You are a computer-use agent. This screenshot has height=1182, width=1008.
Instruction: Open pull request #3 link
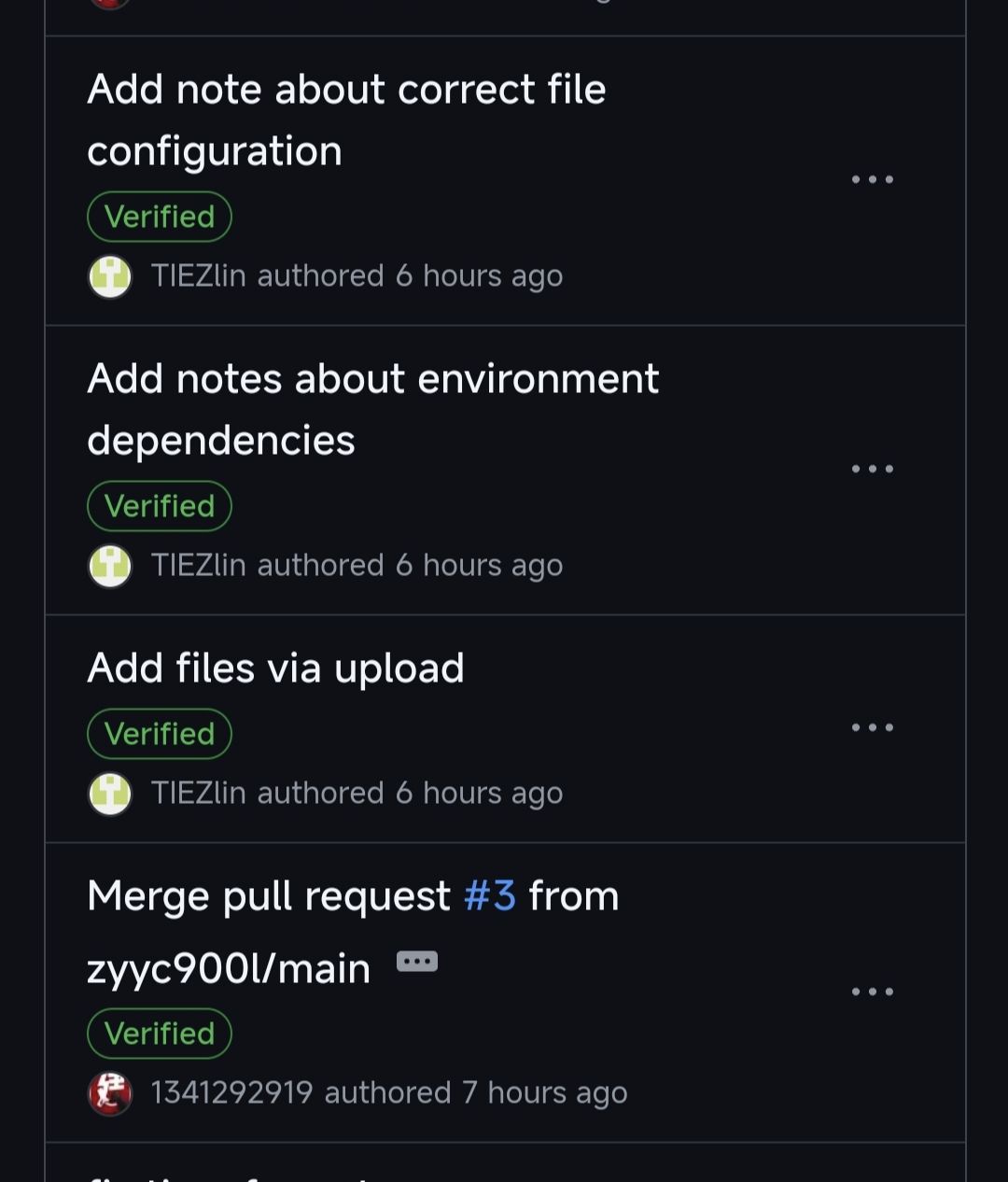click(490, 894)
